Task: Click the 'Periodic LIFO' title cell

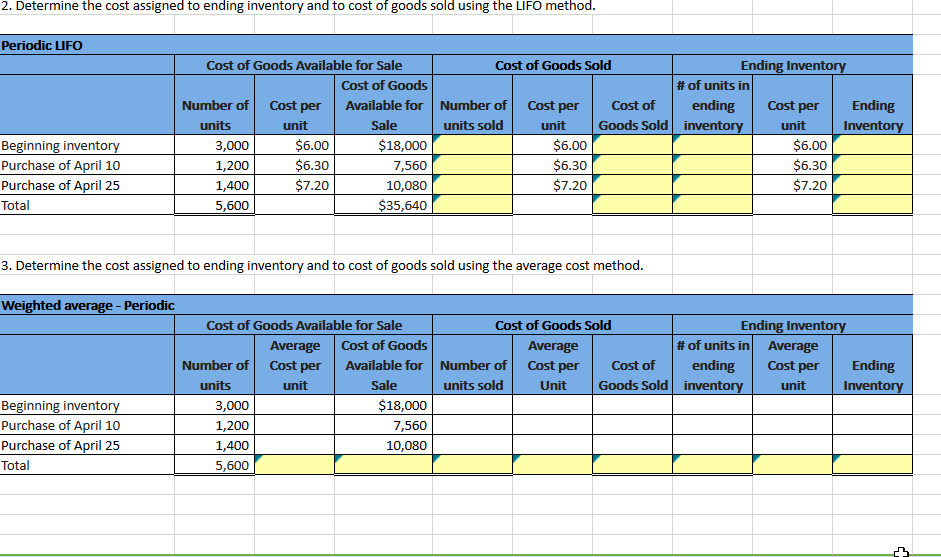Action: pyautogui.click(x=456, y=45)
